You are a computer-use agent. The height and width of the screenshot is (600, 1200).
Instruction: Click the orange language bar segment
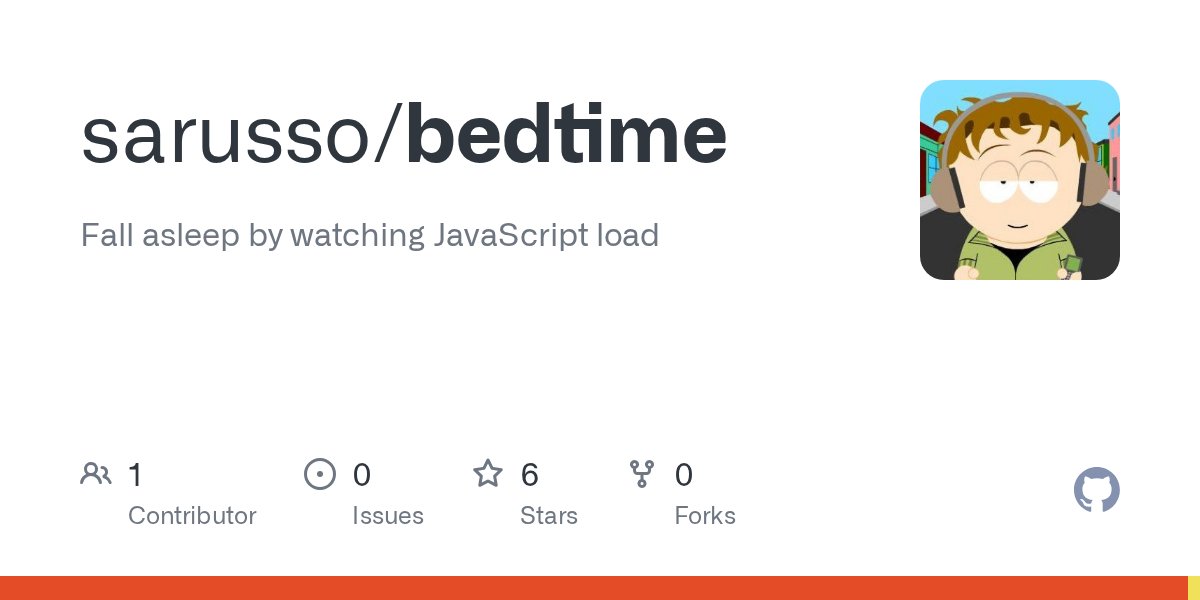point(593,588)
